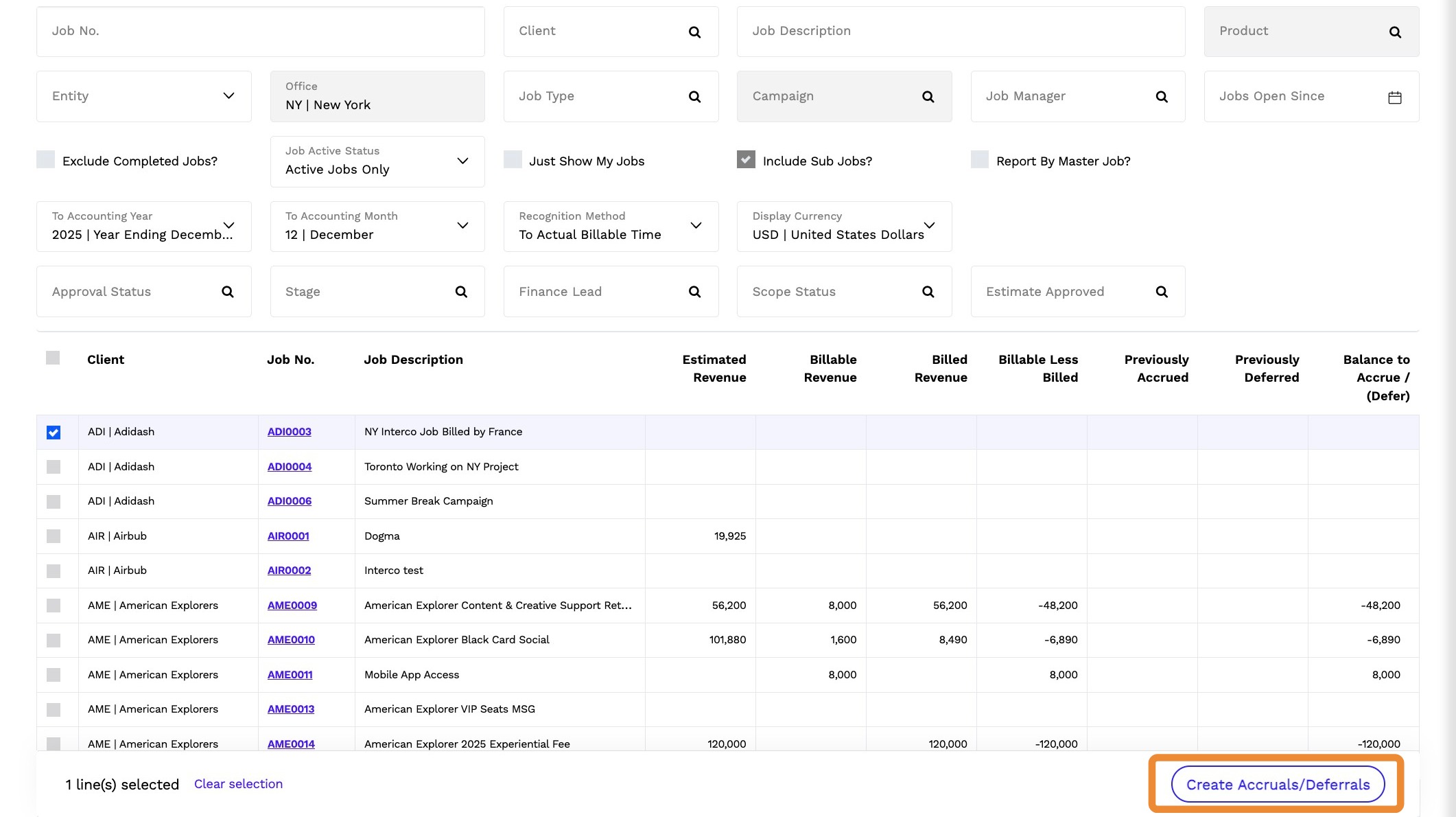The width and height of the screenshot is (1456, 817).
Task: Uncheck the Include Sub Jobs checkbox
Action: click(746, 159)
